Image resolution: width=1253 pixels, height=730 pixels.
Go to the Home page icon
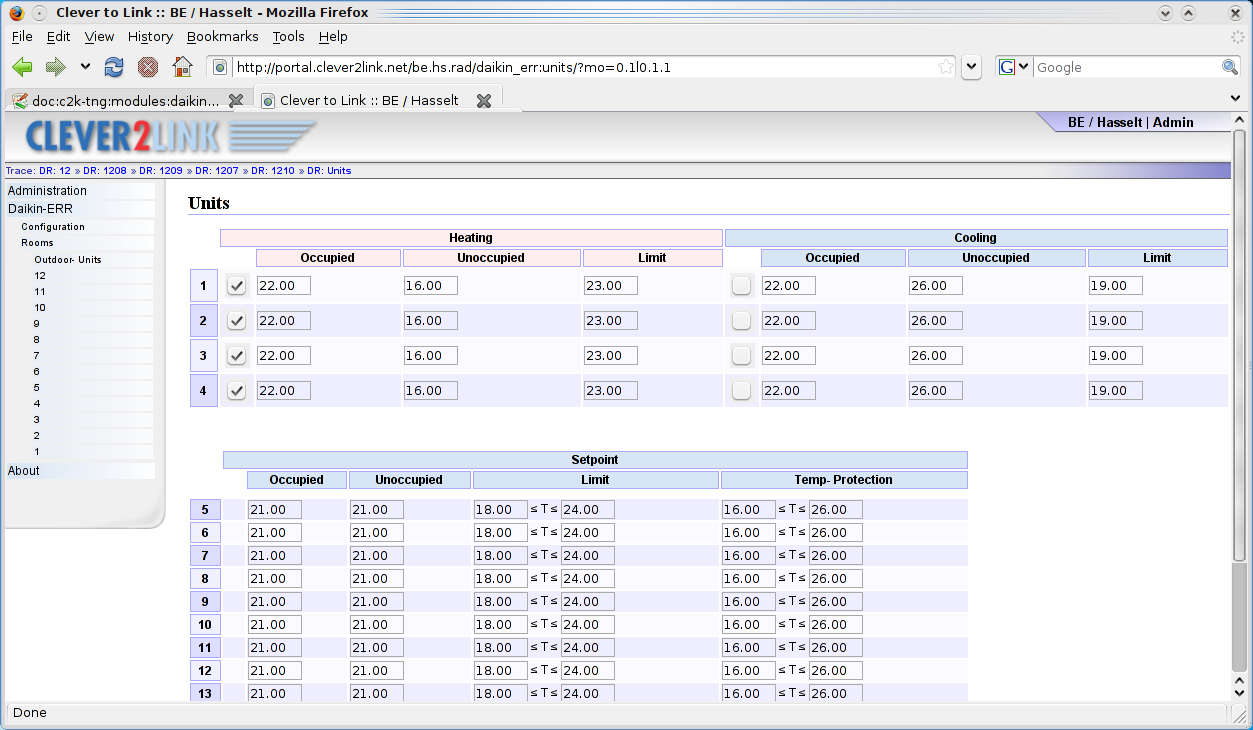182,67
